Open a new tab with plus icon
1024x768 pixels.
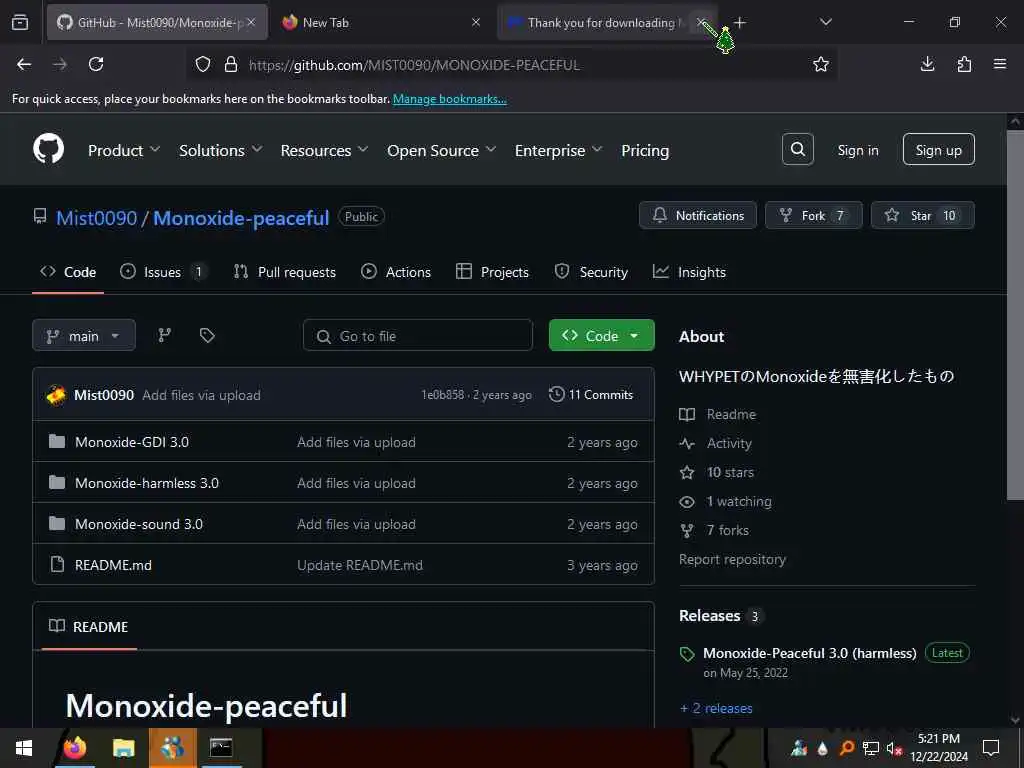(740, 22)
